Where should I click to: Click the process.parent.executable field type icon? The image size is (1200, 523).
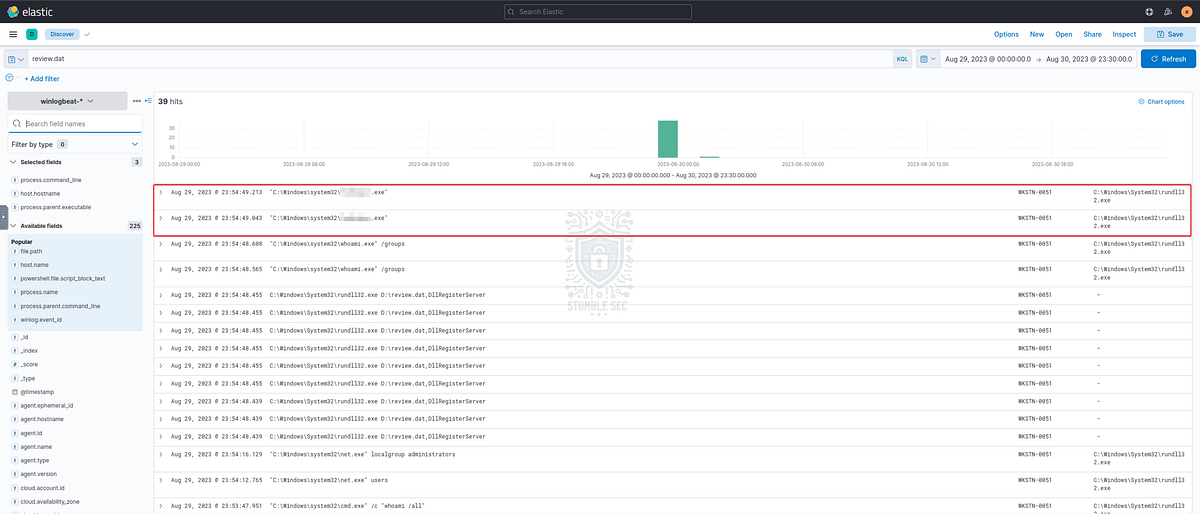pos(14,207)
